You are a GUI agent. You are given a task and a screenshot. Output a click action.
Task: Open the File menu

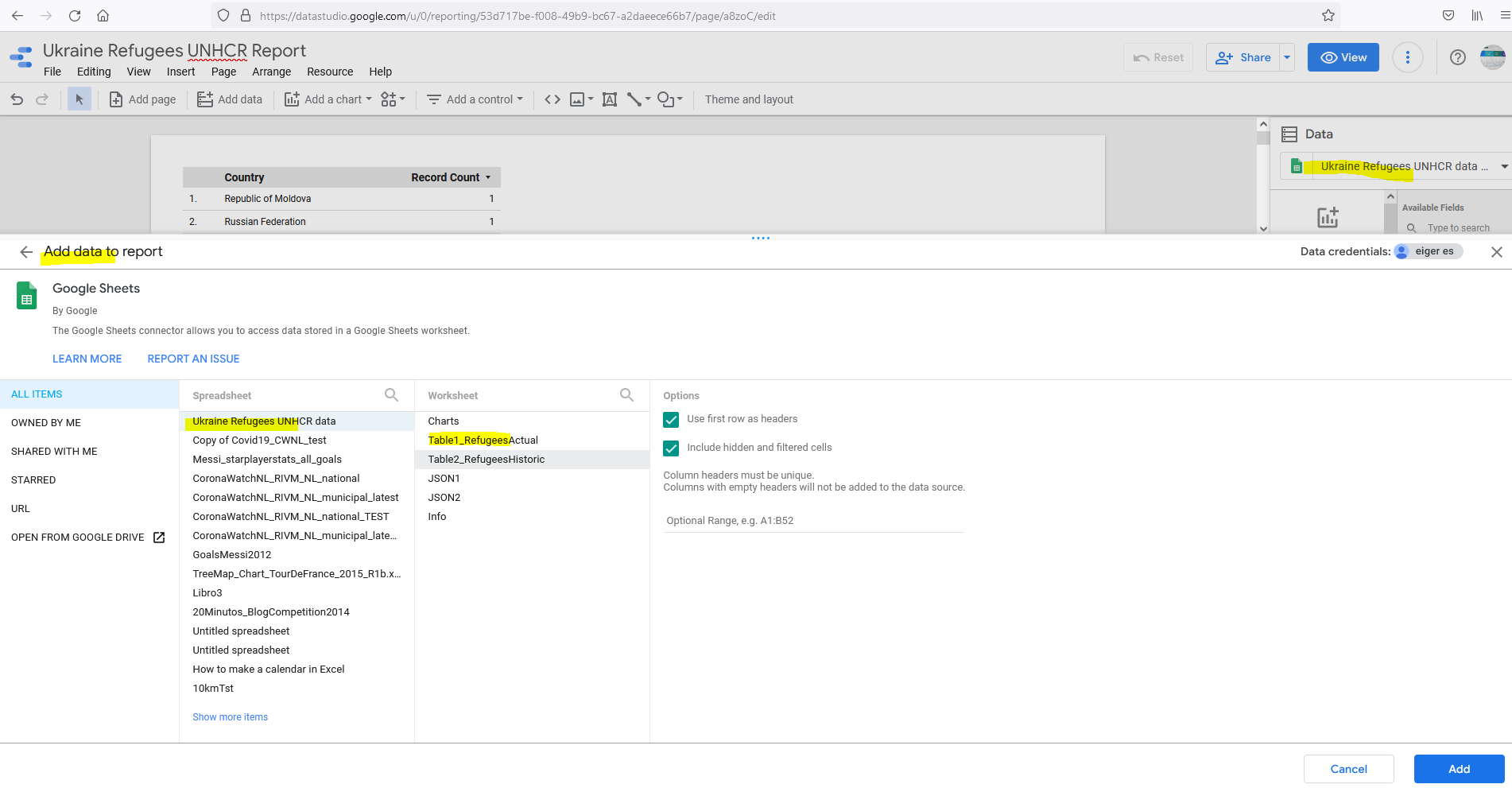point(52,72)
